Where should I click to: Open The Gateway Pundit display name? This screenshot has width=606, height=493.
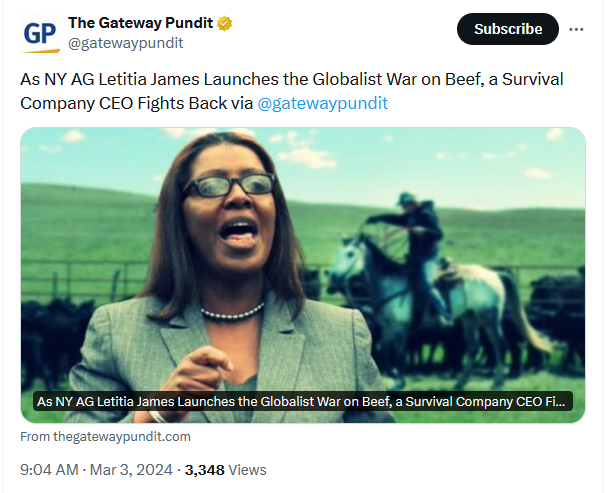point(140,23)
